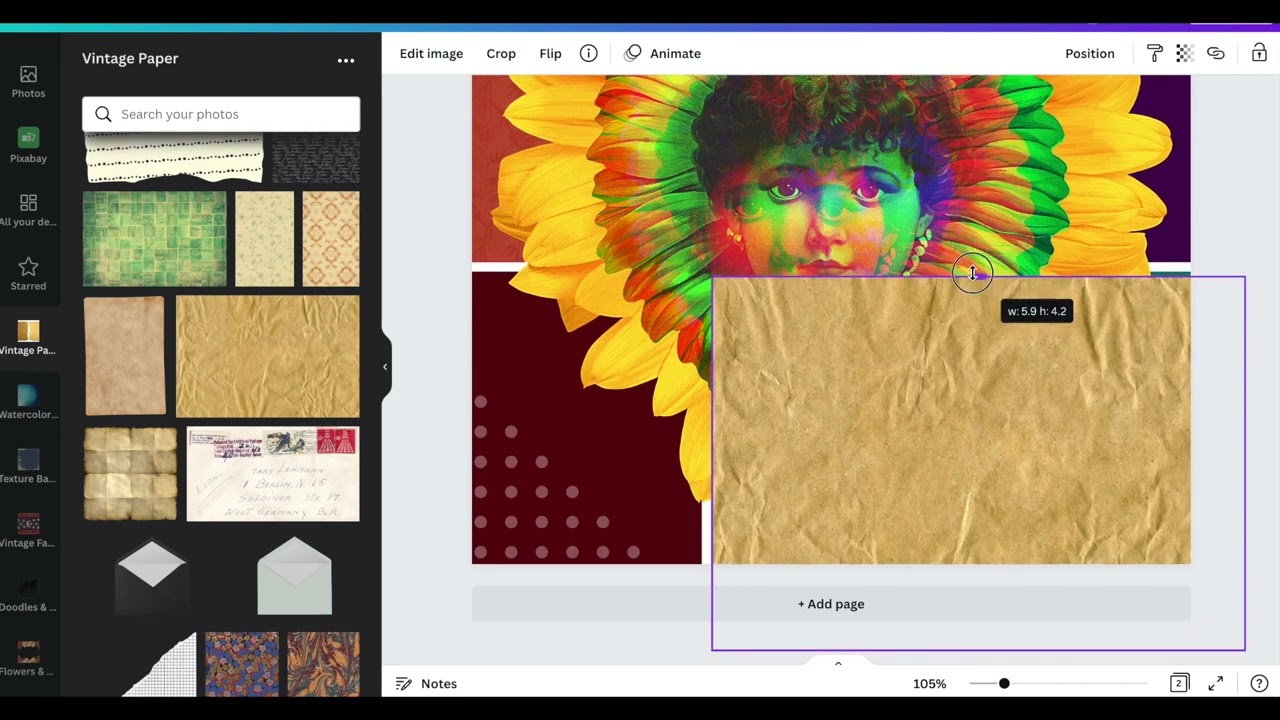The width and height of the screenshot is (1280, 720).
Task: Open the Pixabay app in sidebar
Action: coord(28,146)
